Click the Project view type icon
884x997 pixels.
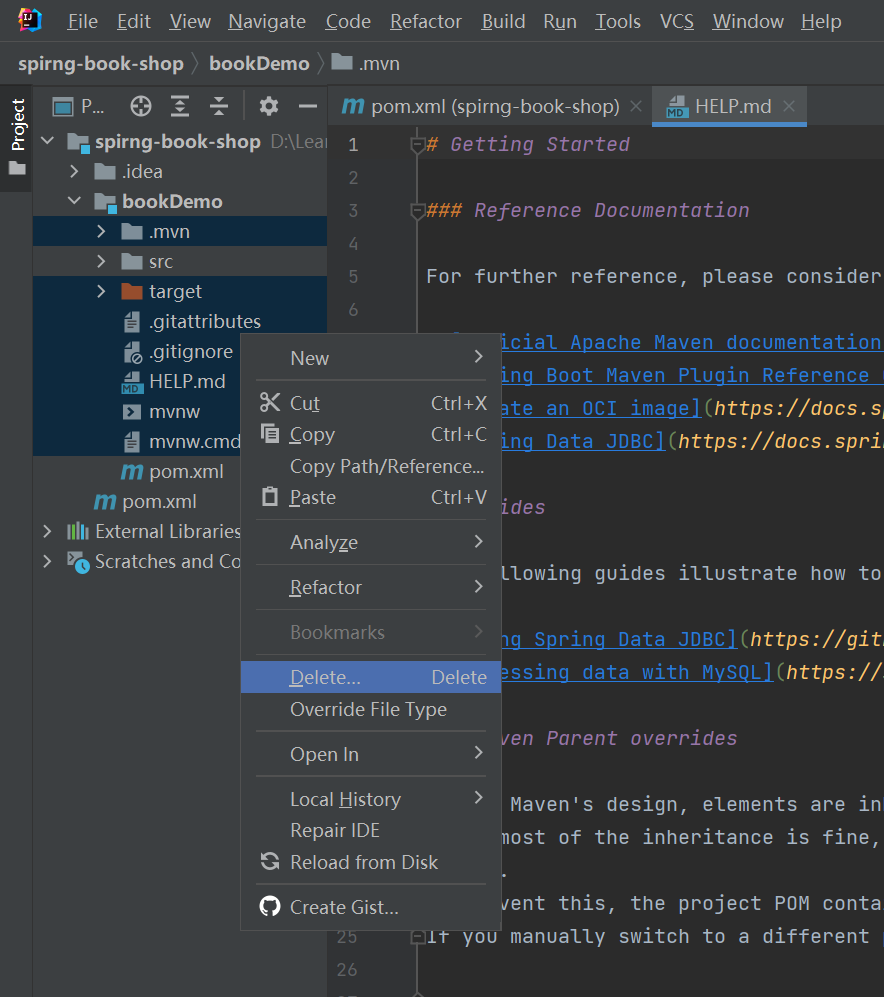[63, 107]
